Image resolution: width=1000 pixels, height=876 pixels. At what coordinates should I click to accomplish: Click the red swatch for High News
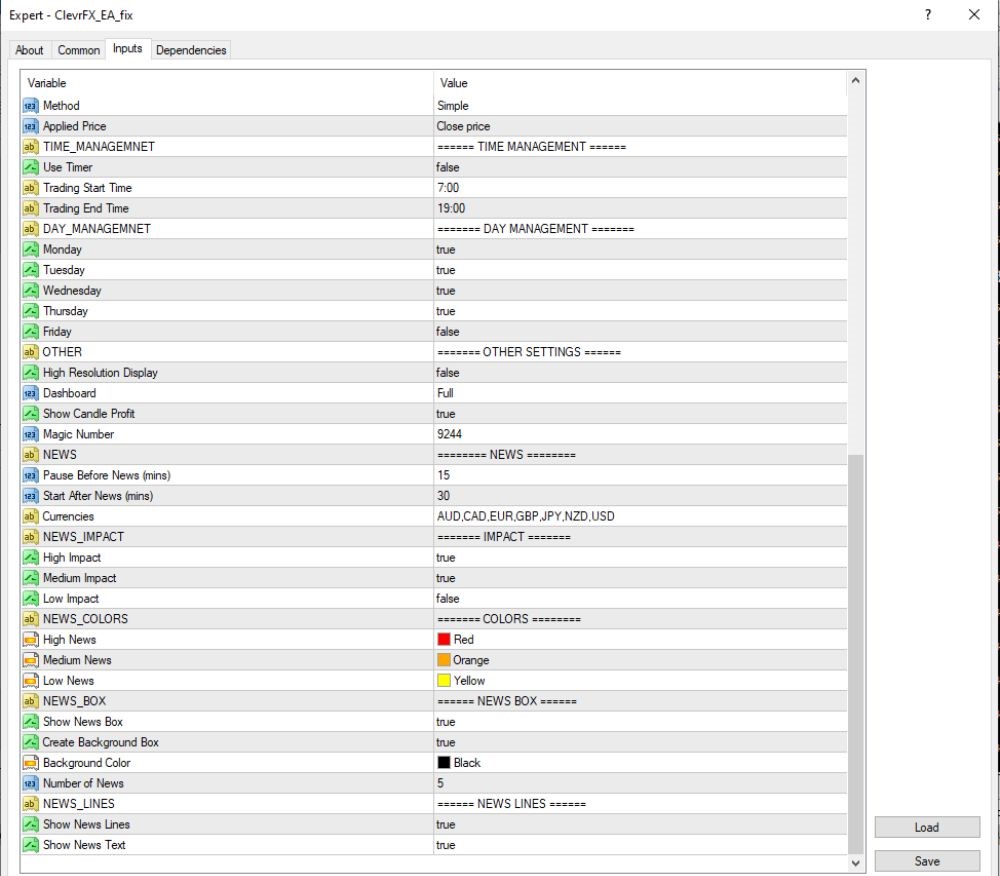pos(444,639)
